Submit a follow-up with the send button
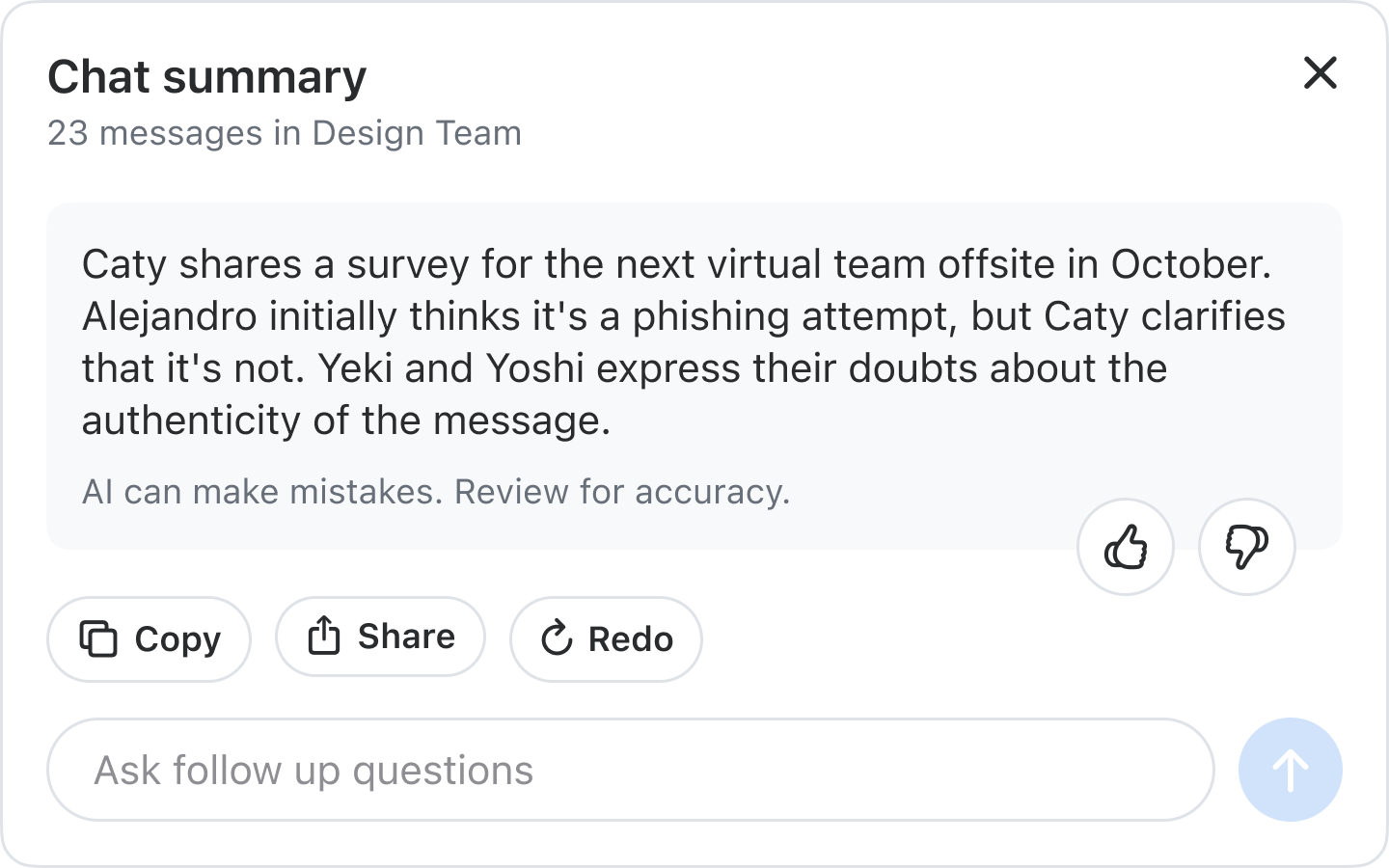1389x868 pixels. (1290, 770)
